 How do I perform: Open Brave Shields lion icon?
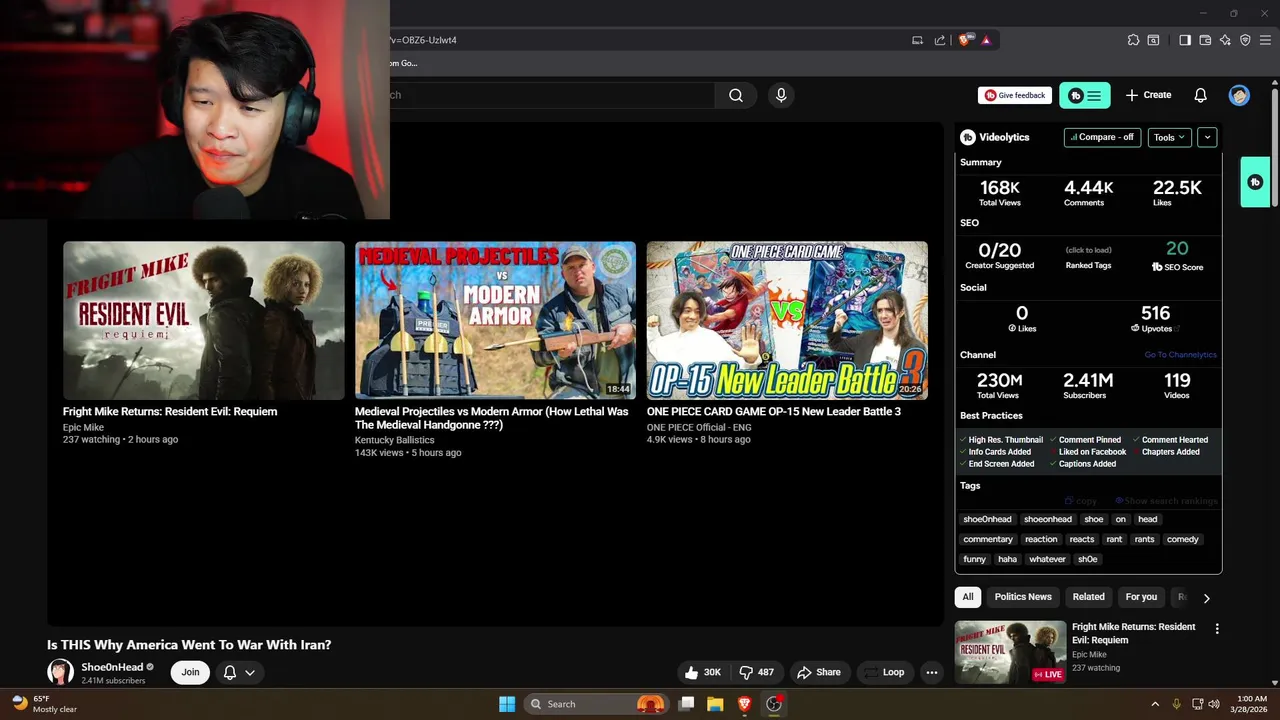(964, 40)
